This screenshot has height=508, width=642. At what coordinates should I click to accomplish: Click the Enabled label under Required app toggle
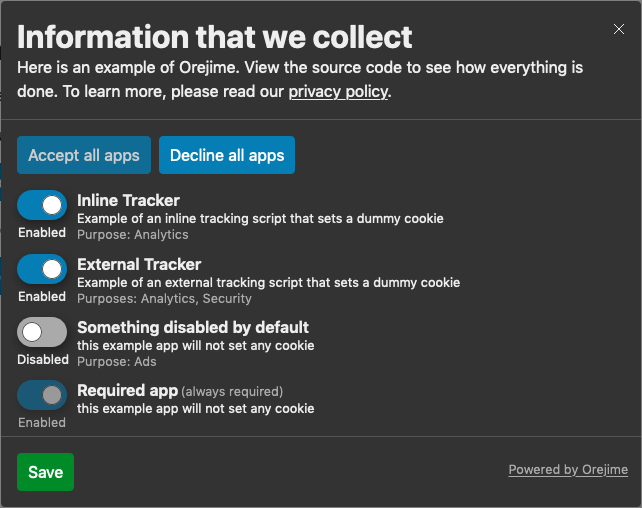tap(42, 422)
